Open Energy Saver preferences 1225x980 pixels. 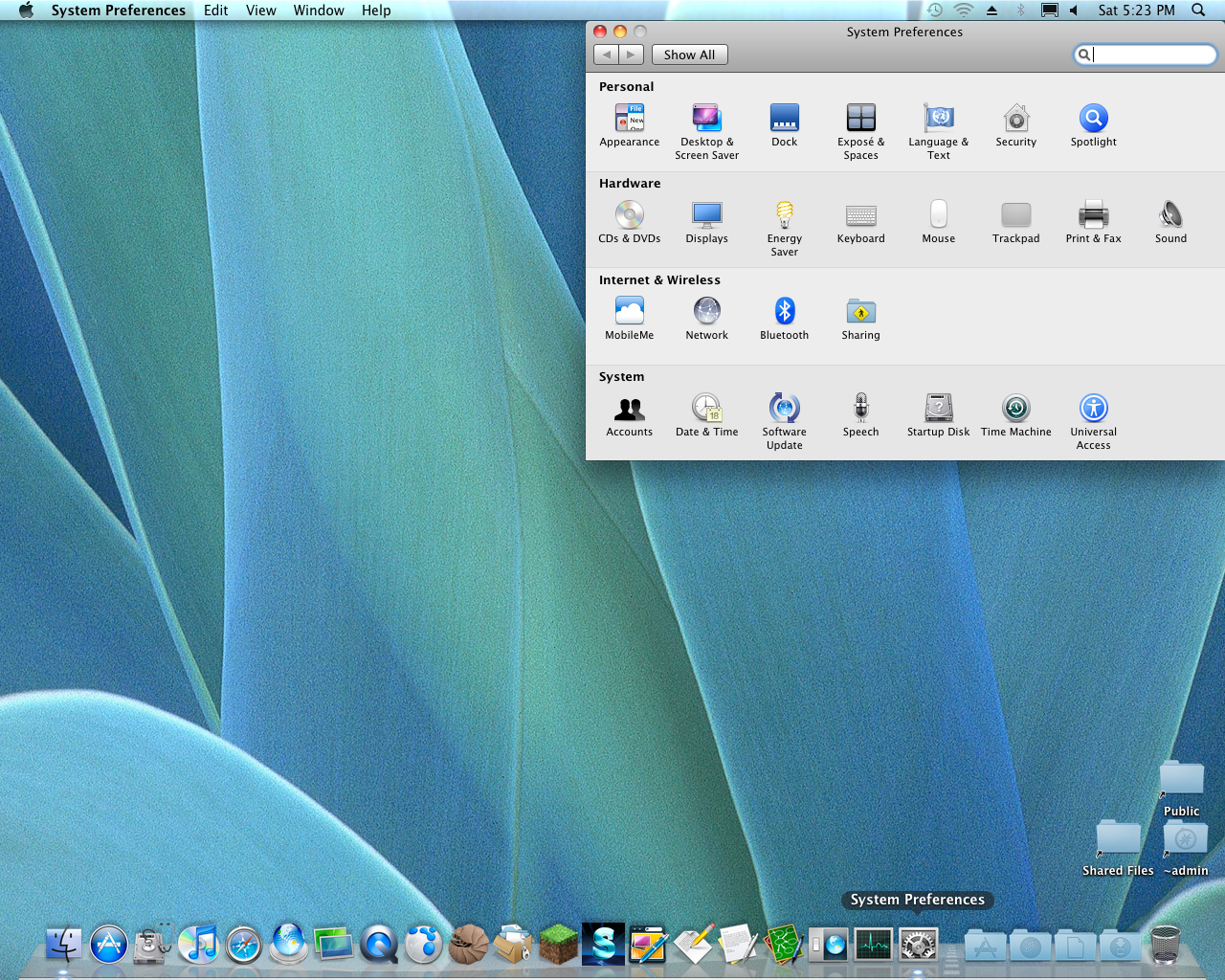tap(784, 229)
